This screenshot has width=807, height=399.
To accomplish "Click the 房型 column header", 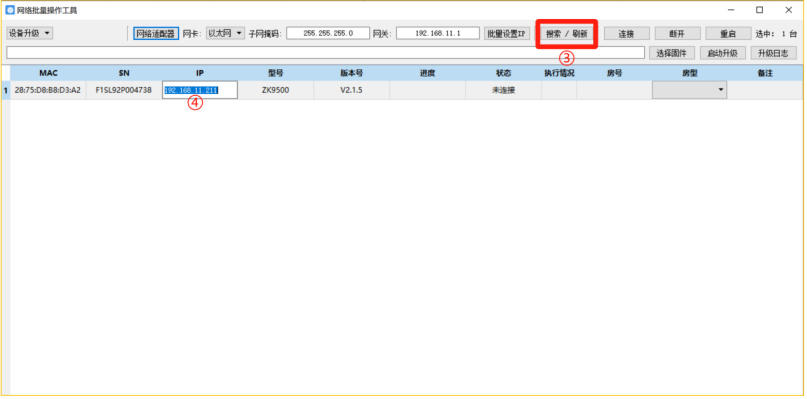I will 690,73.
